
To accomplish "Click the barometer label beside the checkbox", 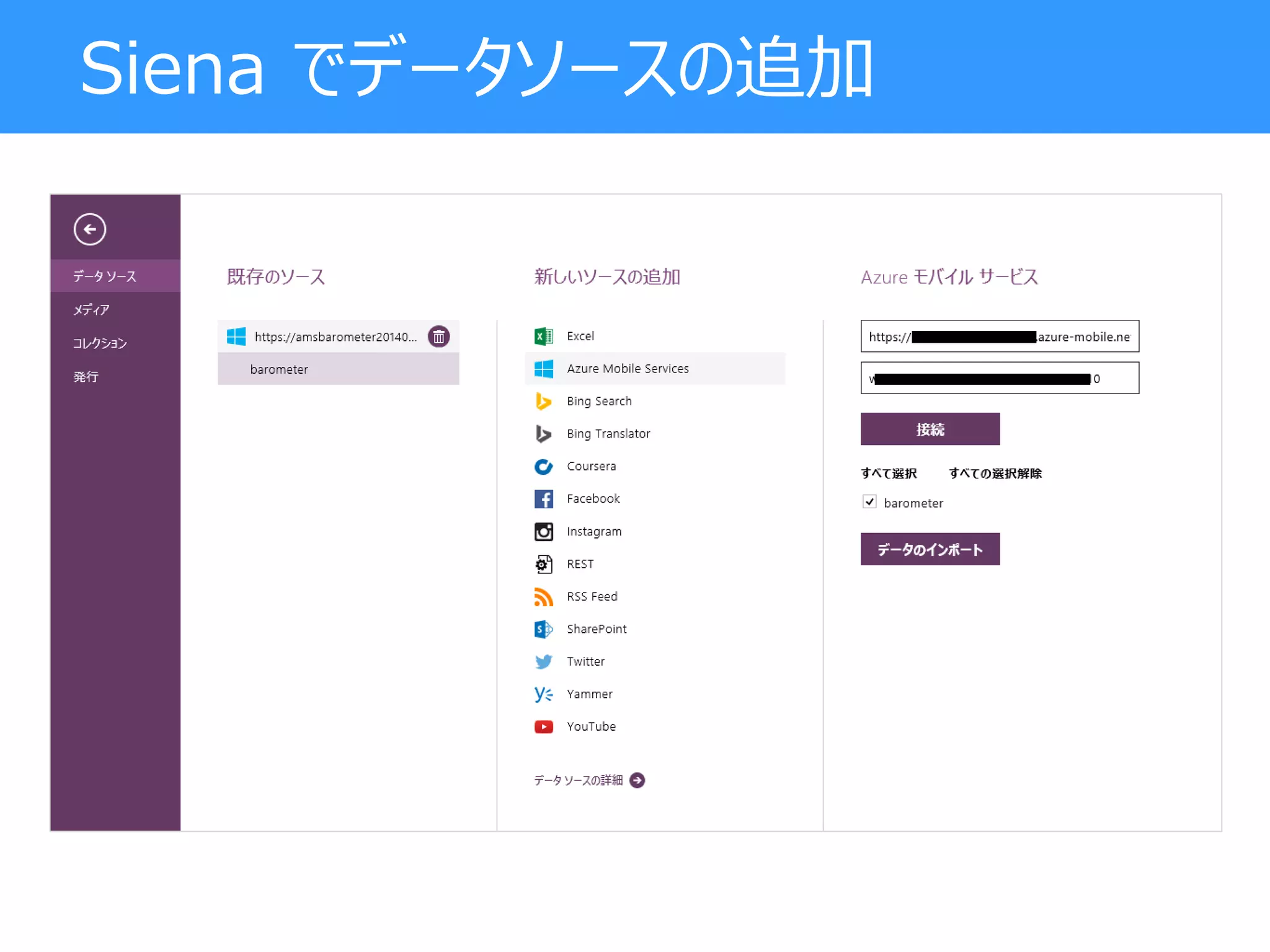I will pos(913,503).
